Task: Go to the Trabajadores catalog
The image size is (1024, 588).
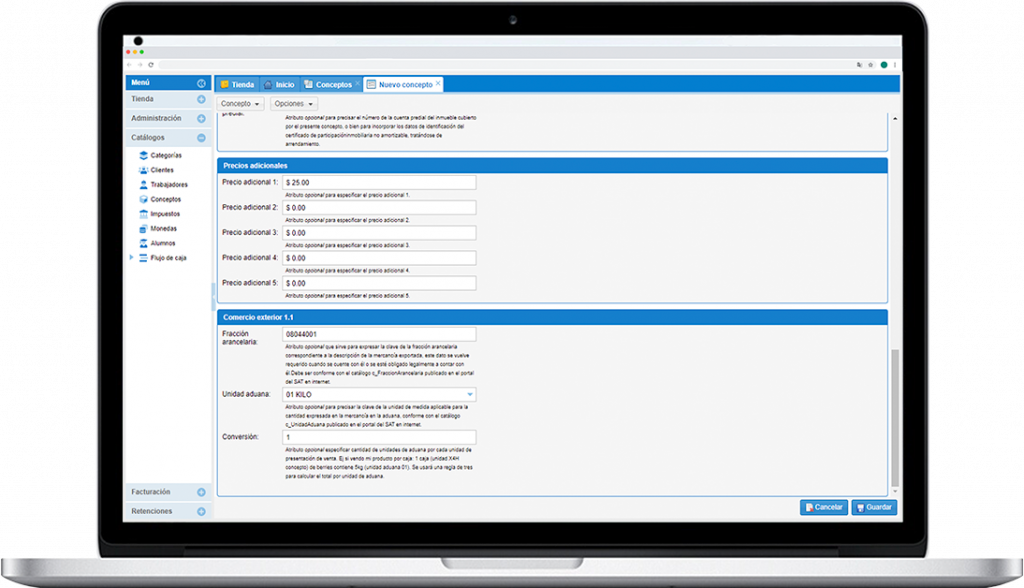Action: click(x=168, y=185)
